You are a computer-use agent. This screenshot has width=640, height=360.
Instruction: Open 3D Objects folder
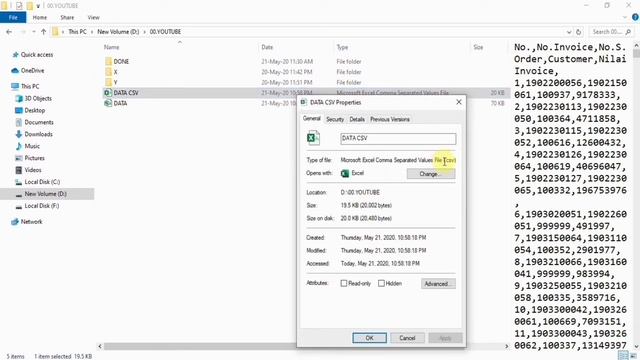point(38,98)
